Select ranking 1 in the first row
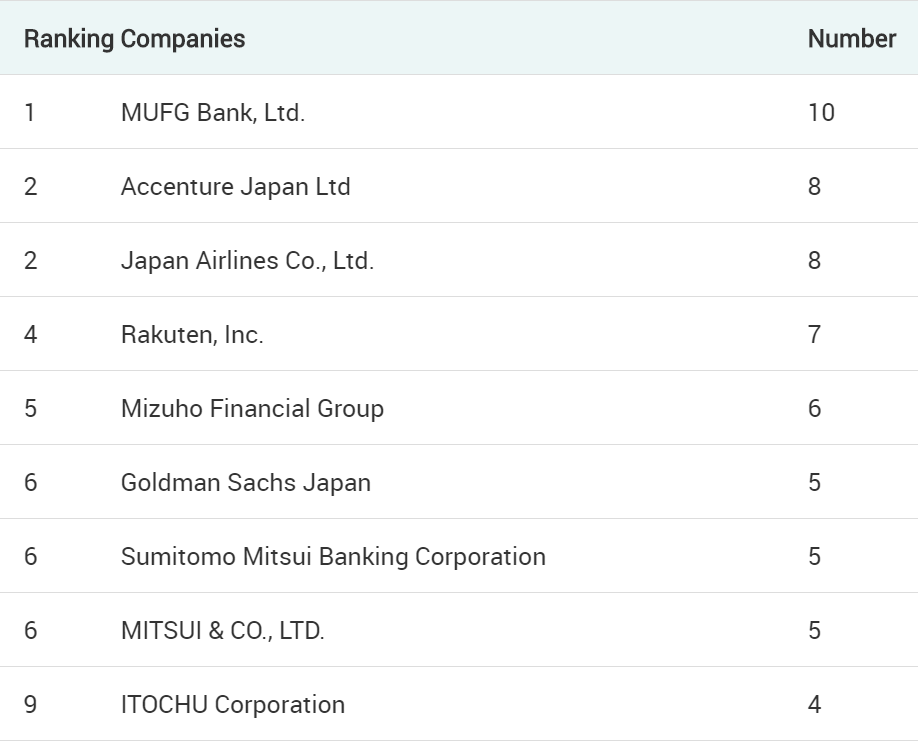918x741 pixels. point(30,112)
